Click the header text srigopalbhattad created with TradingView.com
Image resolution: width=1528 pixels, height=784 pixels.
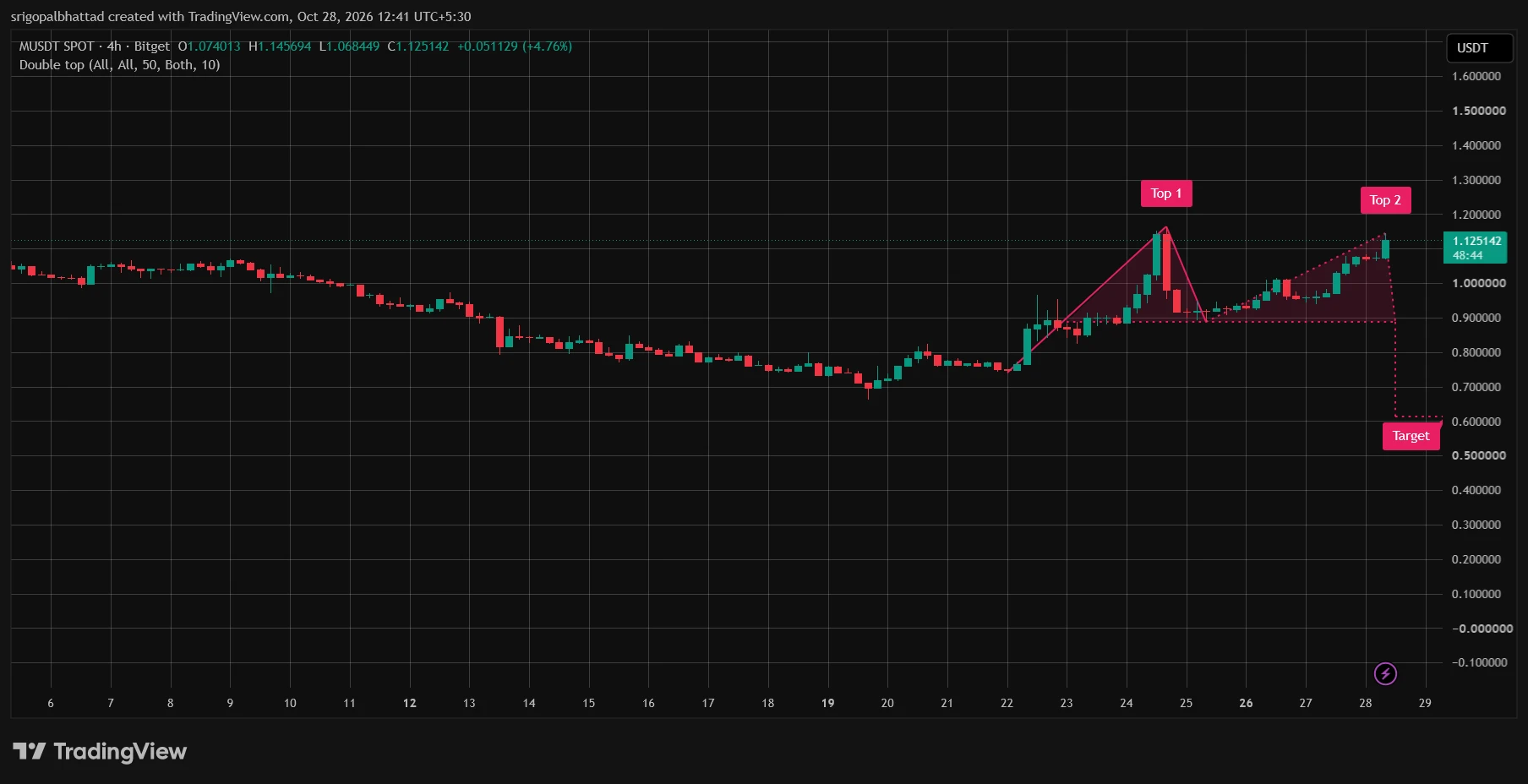[150, 17]
